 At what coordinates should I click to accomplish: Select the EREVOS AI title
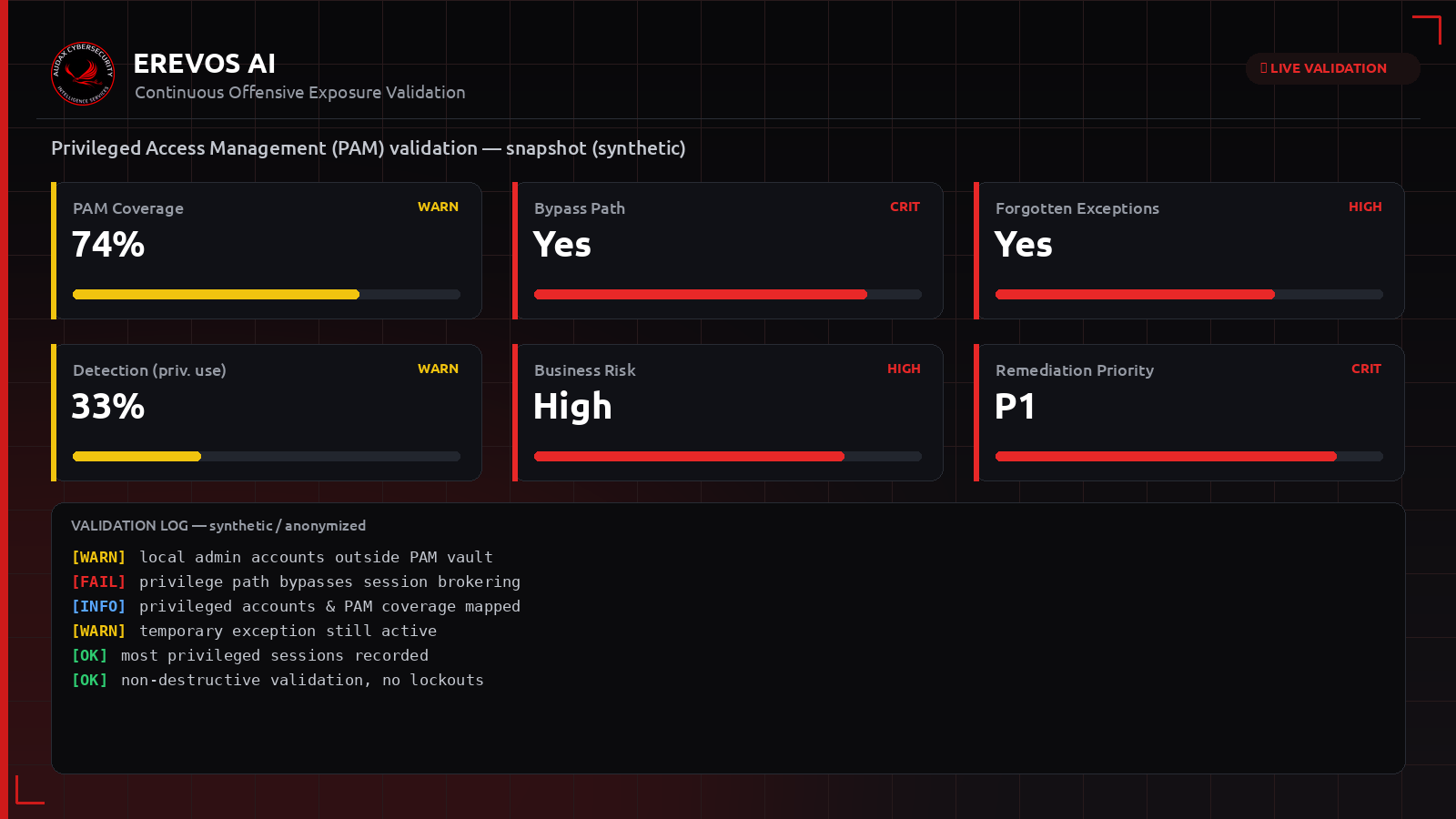[204, 64]
